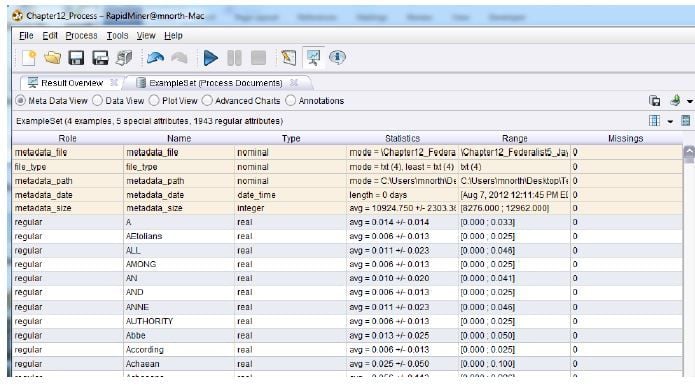
Task: Stop the process execution
Action: [258, 58]
